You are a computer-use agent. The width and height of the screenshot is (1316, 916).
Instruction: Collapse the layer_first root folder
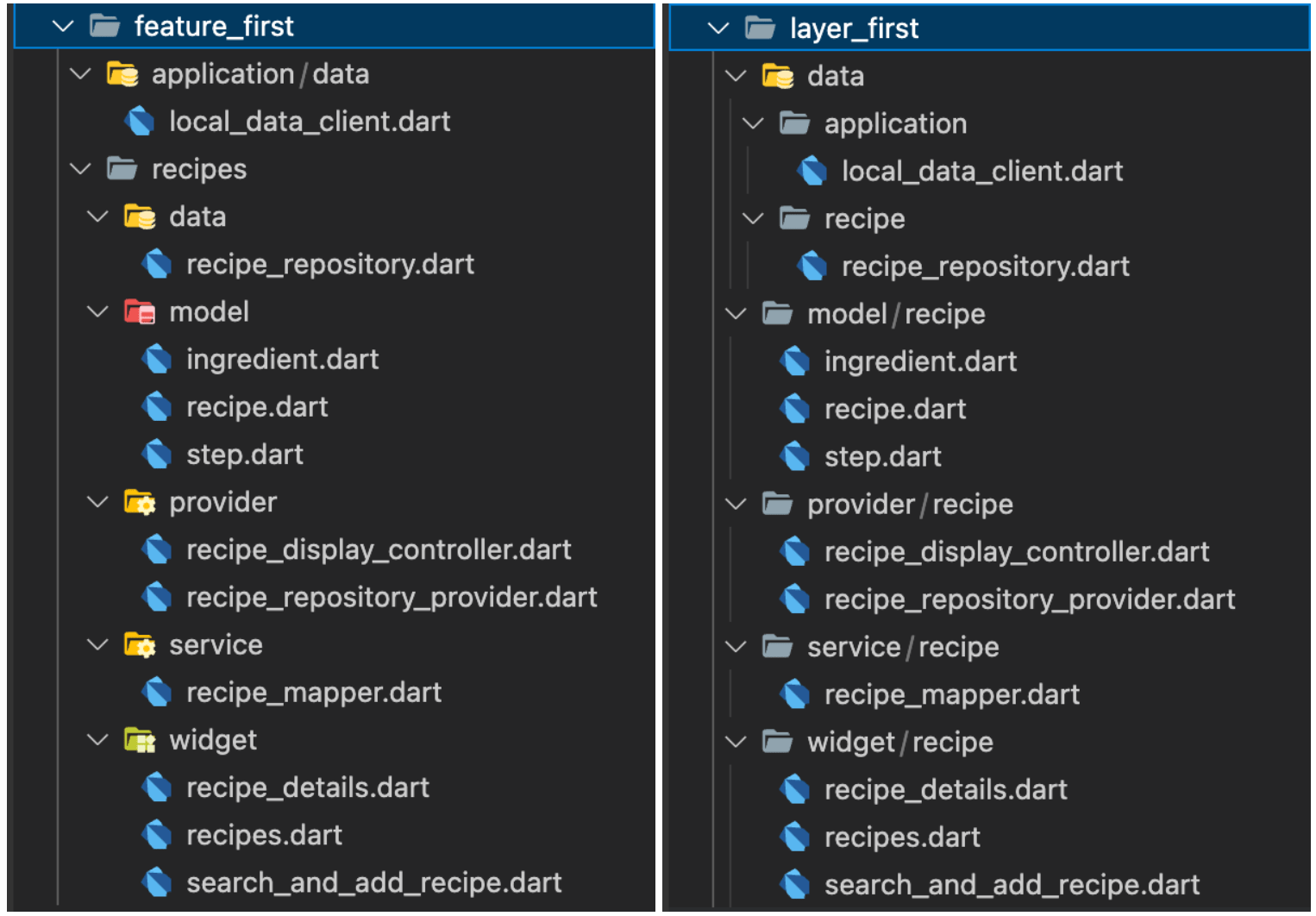click(x=718, y=28)
